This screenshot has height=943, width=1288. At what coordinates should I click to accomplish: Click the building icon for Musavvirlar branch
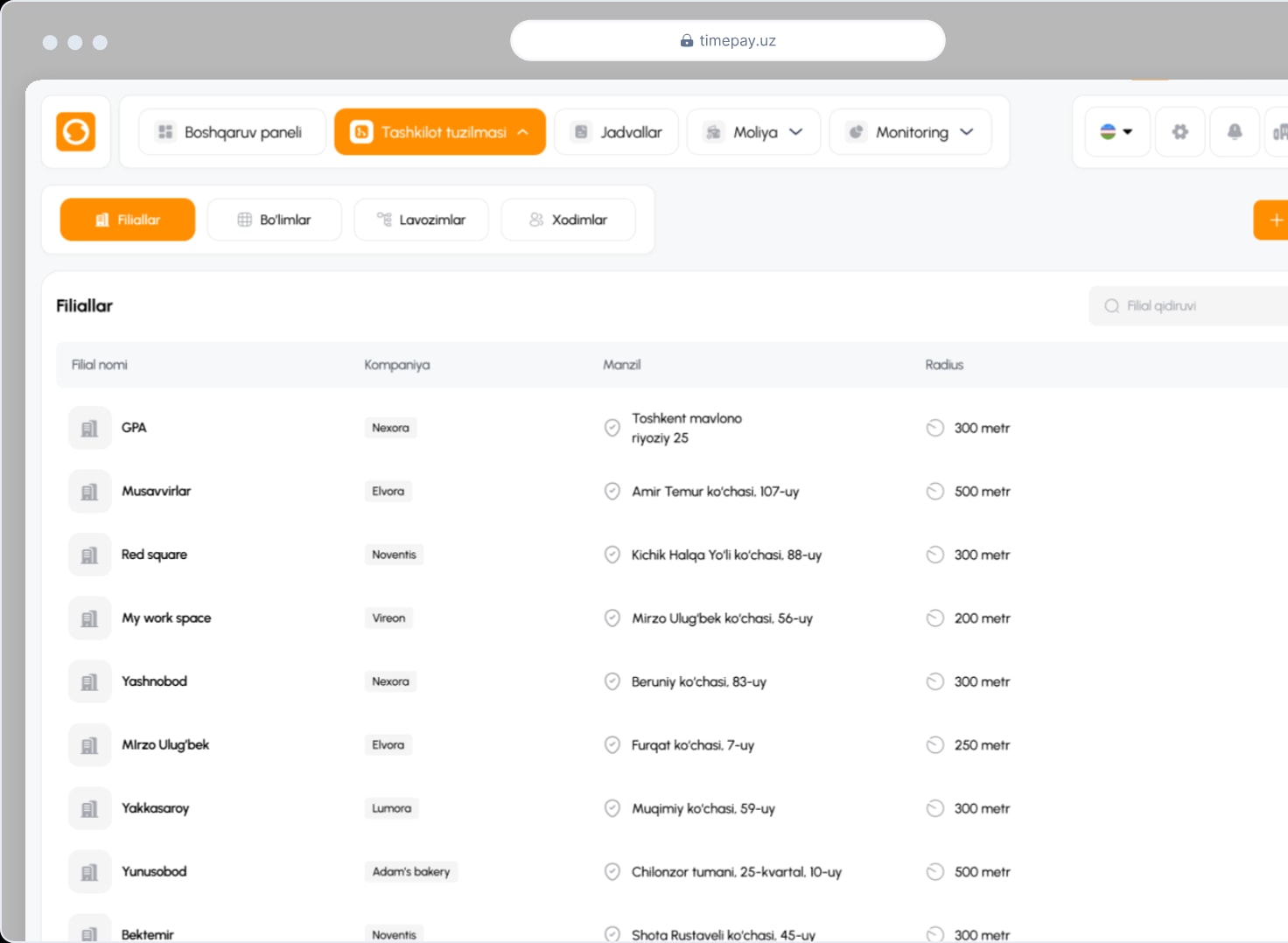[90, 492]
